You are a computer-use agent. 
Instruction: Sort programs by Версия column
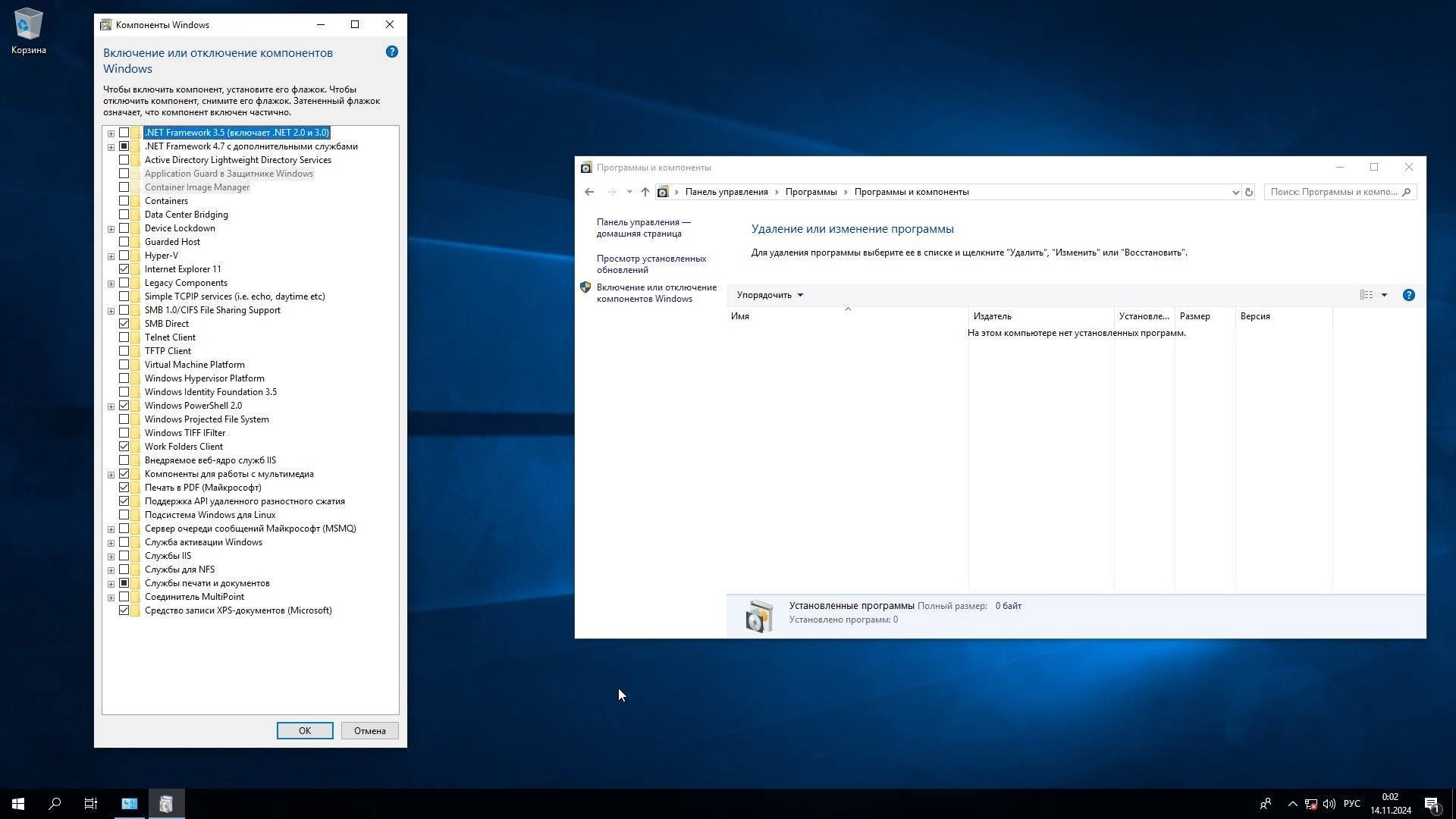(x=1284, y=316)
